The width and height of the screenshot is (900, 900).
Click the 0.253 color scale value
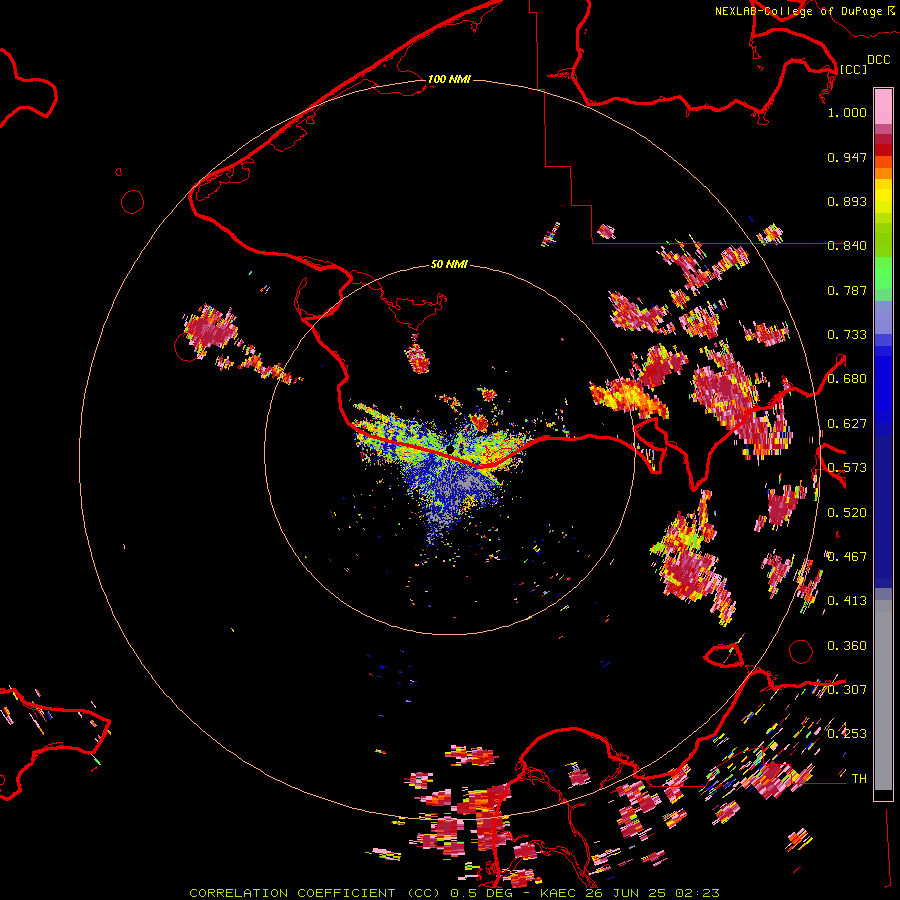click(x=847, y=734)
